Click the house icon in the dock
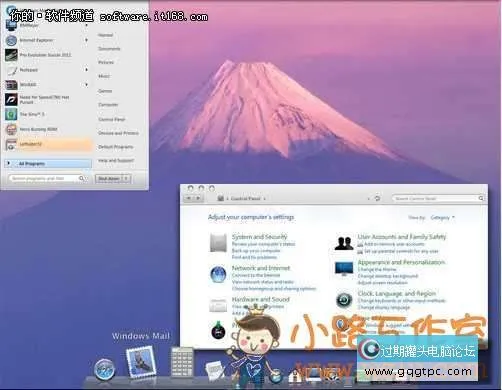The width and height of the screenshot is (502, 390). [x=295, y=377]
